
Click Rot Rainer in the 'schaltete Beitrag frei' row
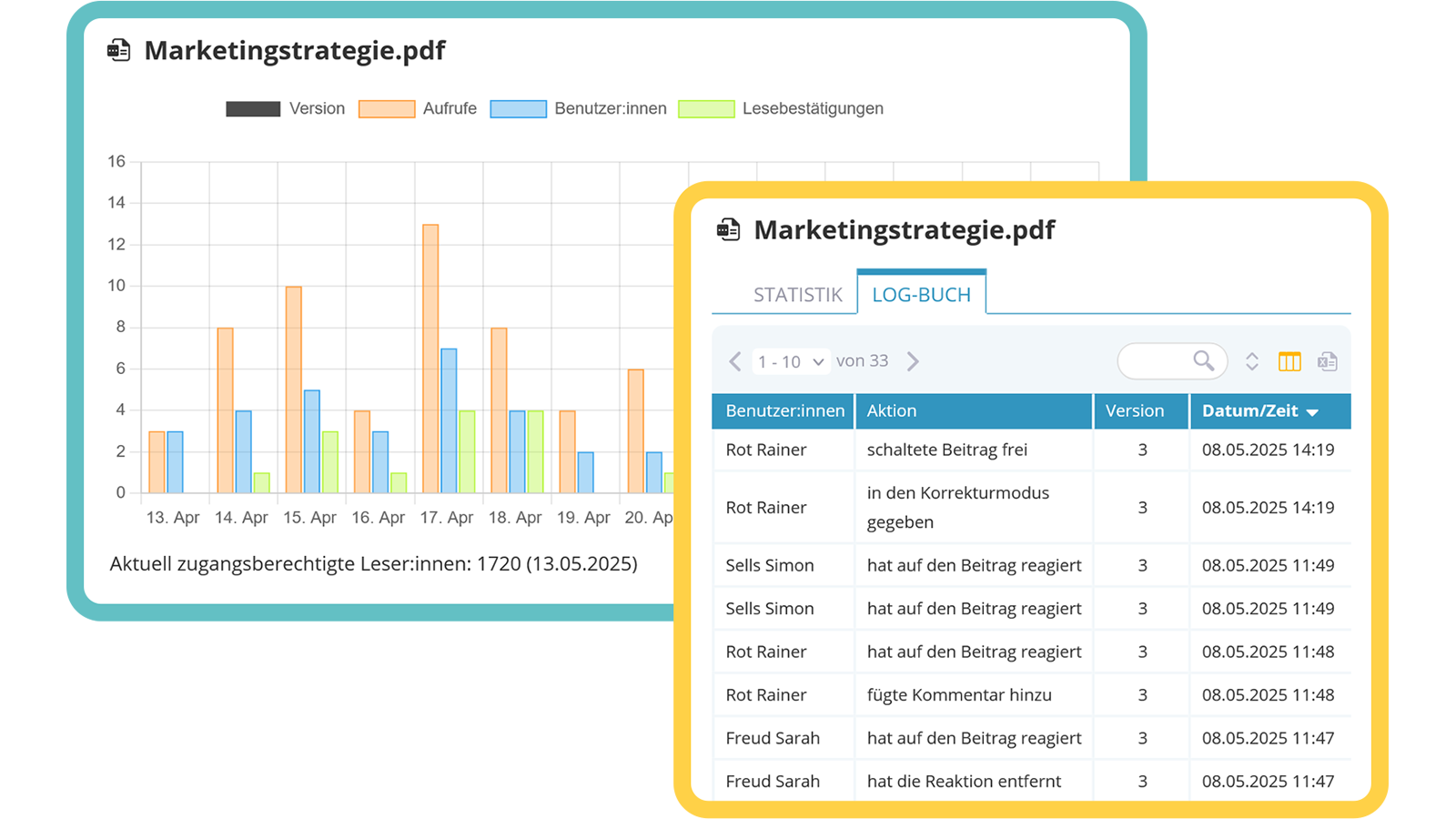pyautogui.click(x=766, y=450)
